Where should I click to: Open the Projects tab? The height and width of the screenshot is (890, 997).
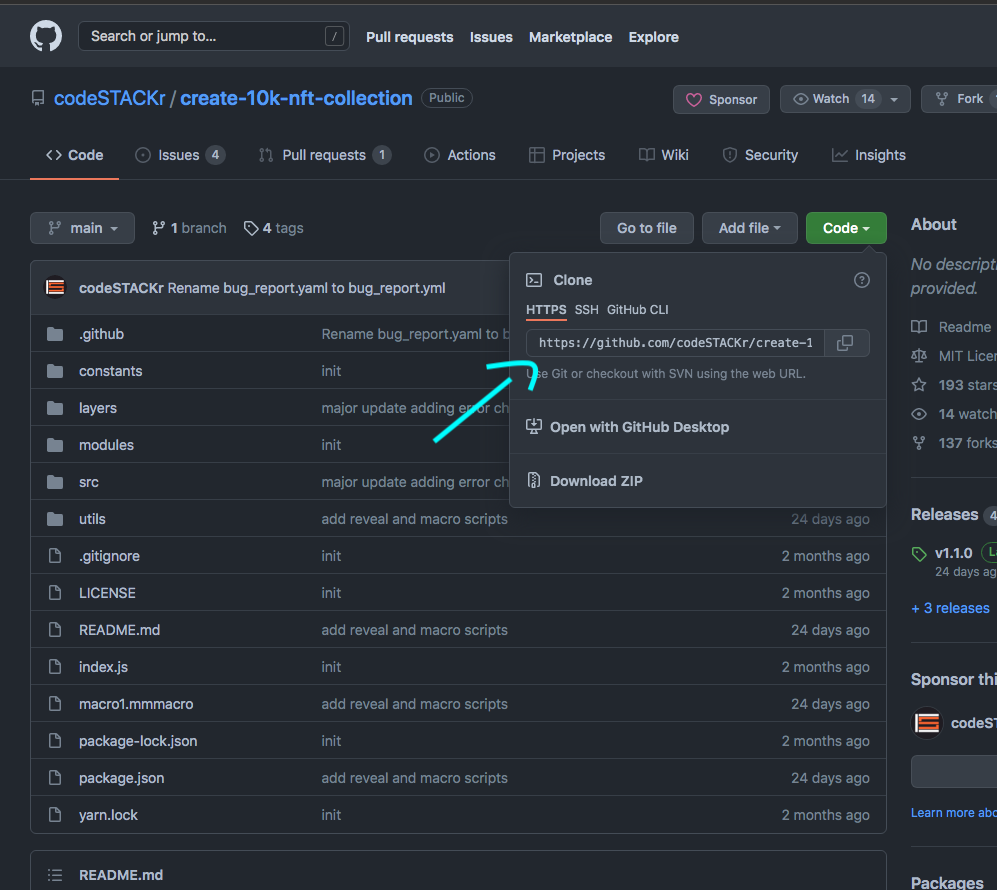click(x=567, y=155)
